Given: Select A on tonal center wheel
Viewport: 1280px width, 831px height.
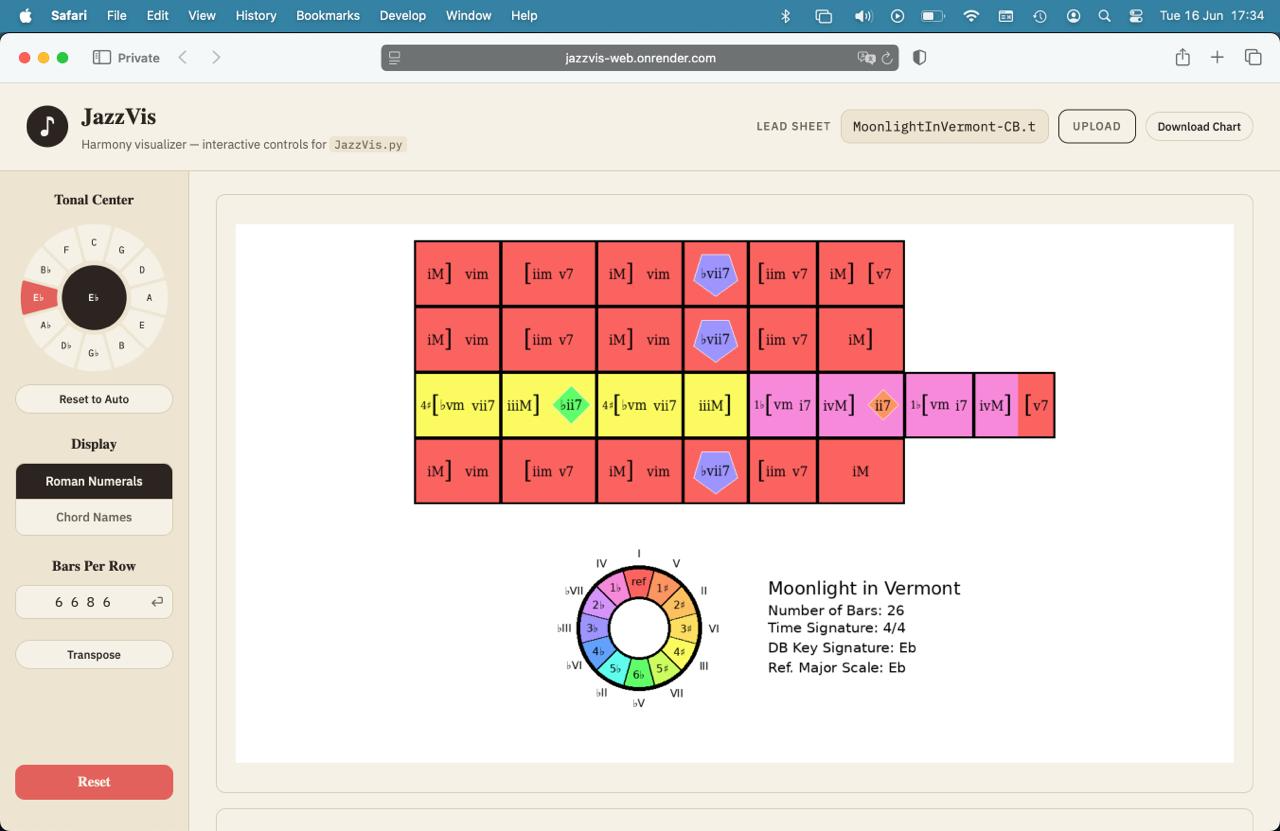Looking at the screenshot, I should click(150, 297).
